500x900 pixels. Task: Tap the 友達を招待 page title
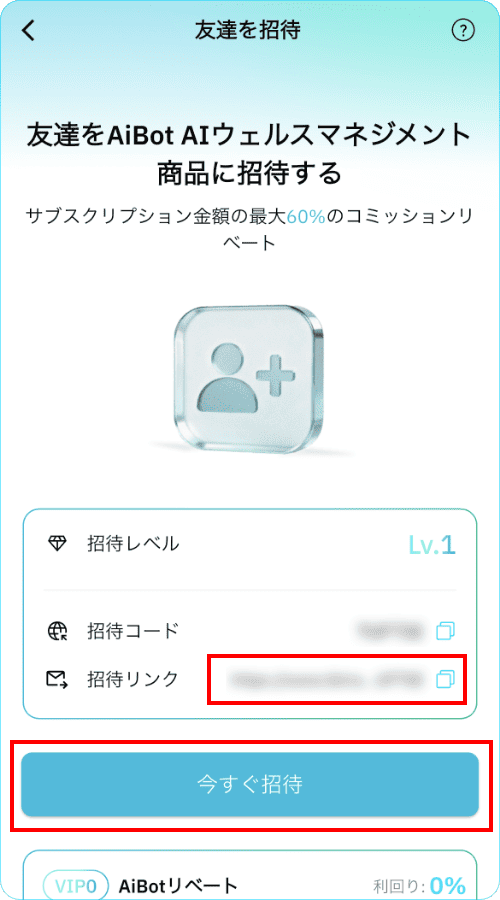click(247, 30)
